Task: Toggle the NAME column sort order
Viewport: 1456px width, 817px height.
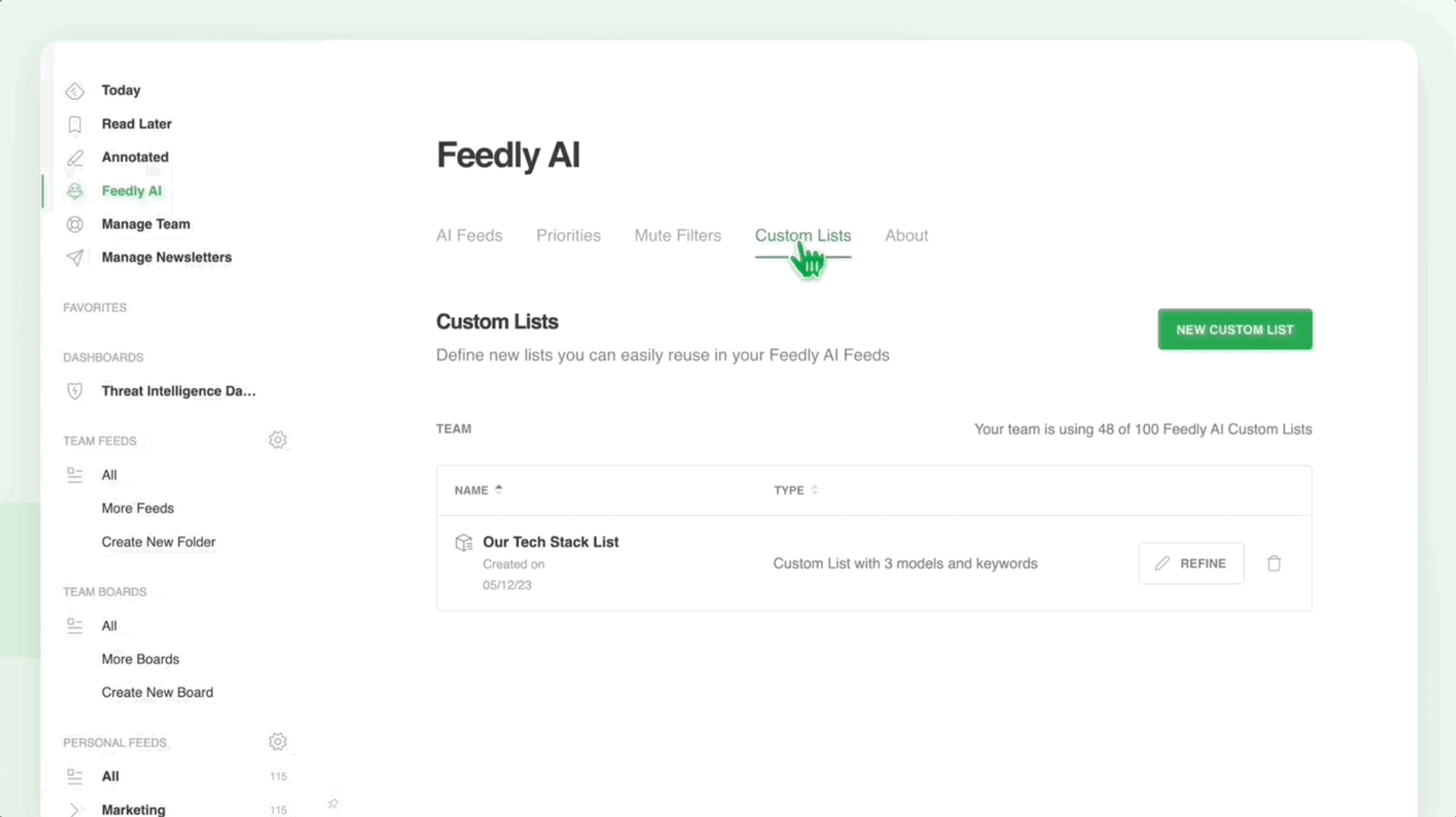Action: click(x=499, y=489)
